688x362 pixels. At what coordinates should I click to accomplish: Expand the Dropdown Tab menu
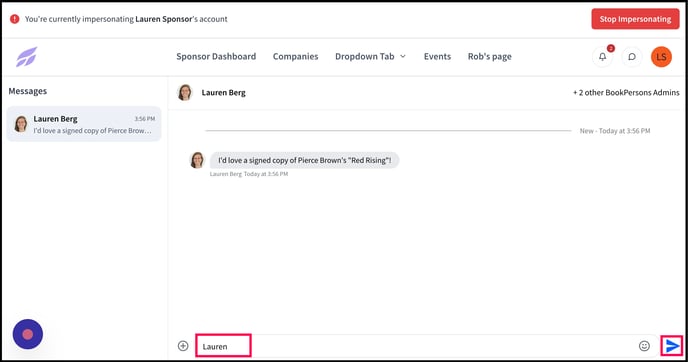(x=370, y=56)
